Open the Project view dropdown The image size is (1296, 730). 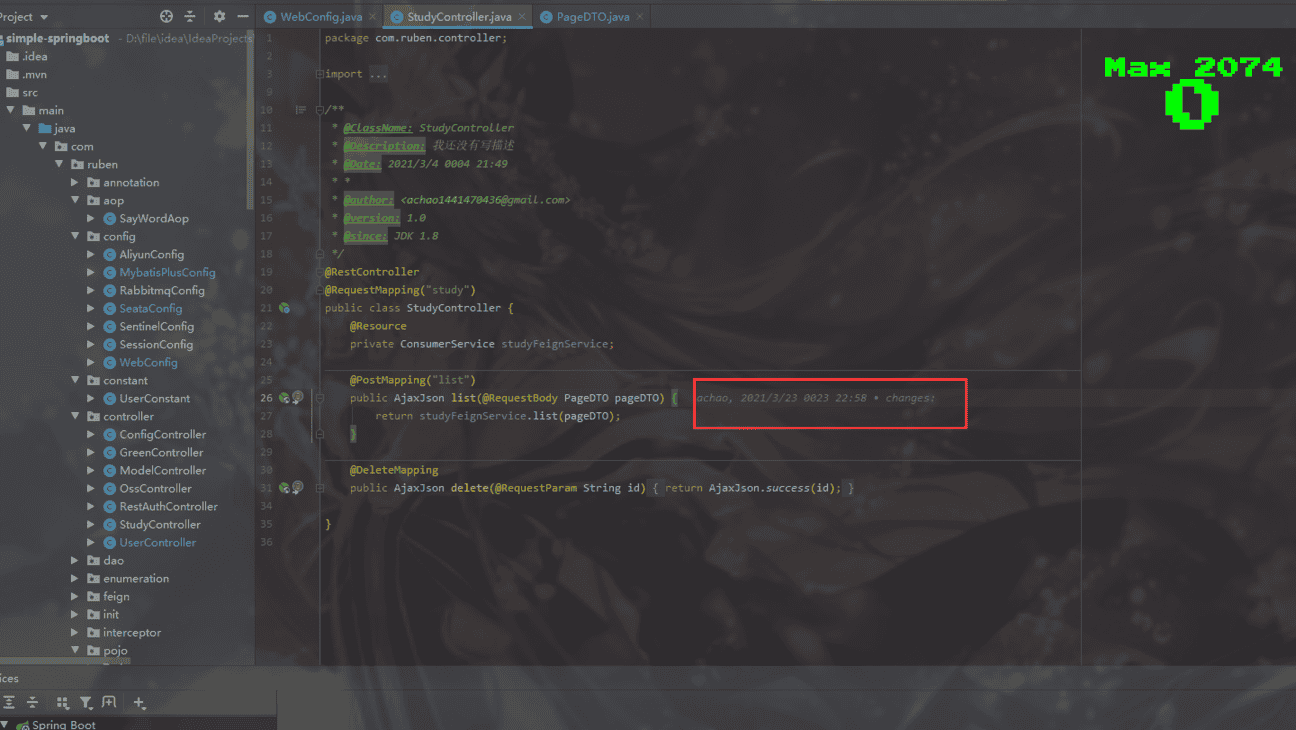44,17
